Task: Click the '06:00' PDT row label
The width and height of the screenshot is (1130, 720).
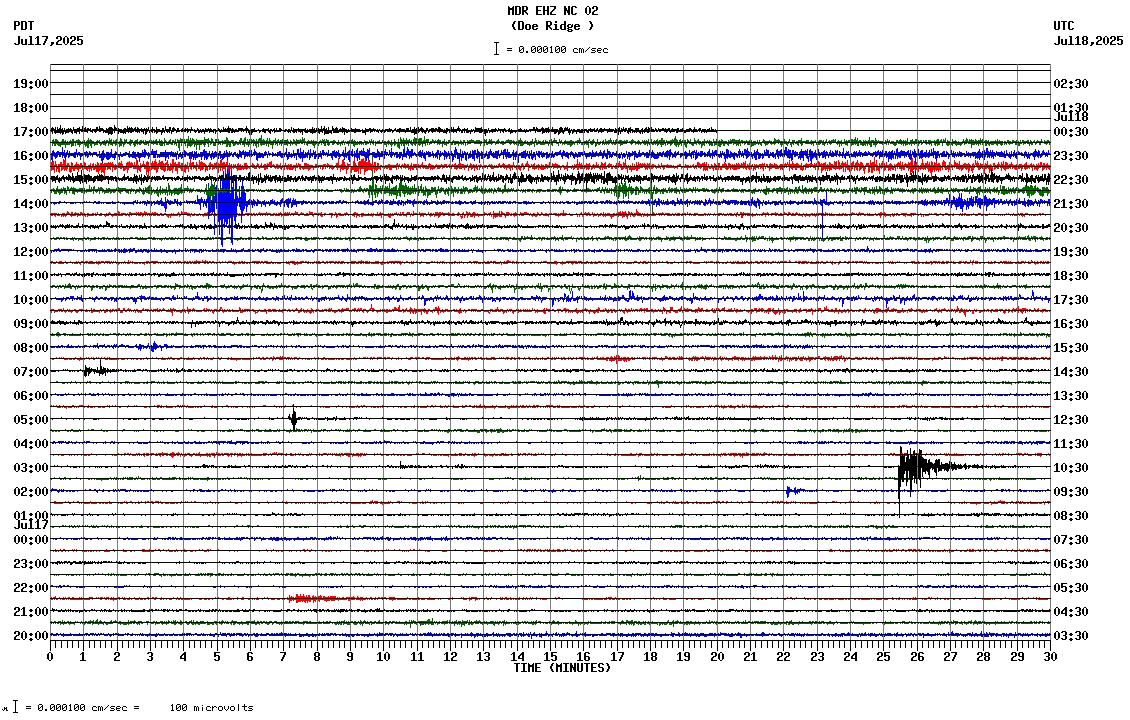Action: coord(31,396)
